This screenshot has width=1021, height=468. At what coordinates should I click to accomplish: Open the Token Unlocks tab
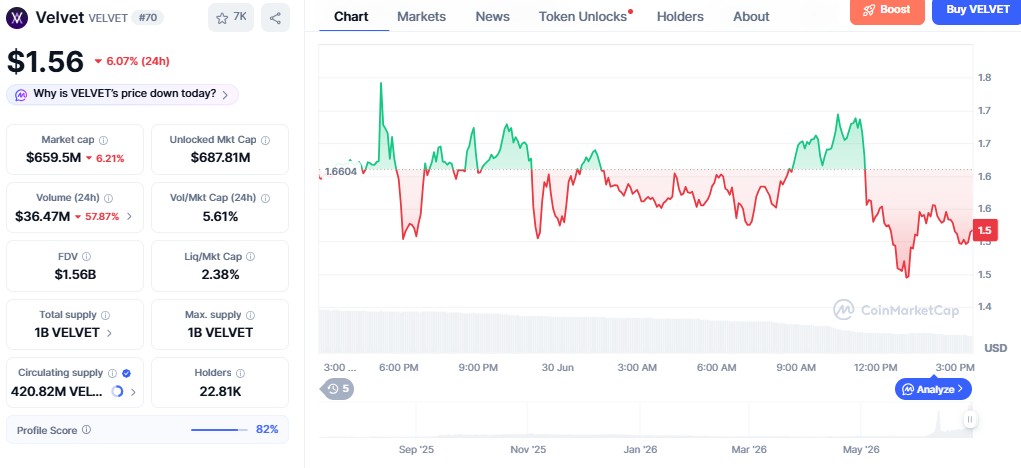tap(585, 16)
